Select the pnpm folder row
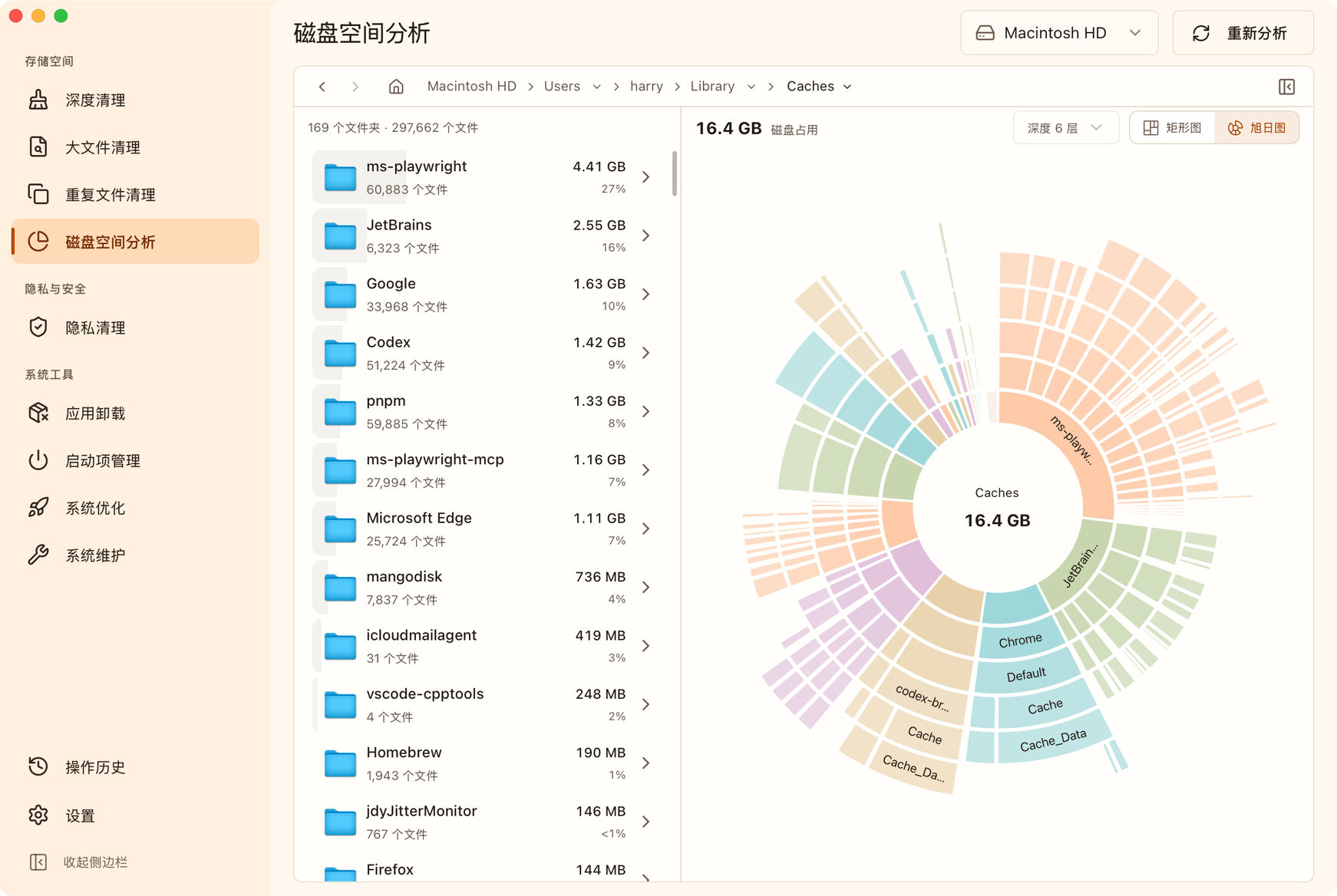1337x896 pixels. pos(484,412)
